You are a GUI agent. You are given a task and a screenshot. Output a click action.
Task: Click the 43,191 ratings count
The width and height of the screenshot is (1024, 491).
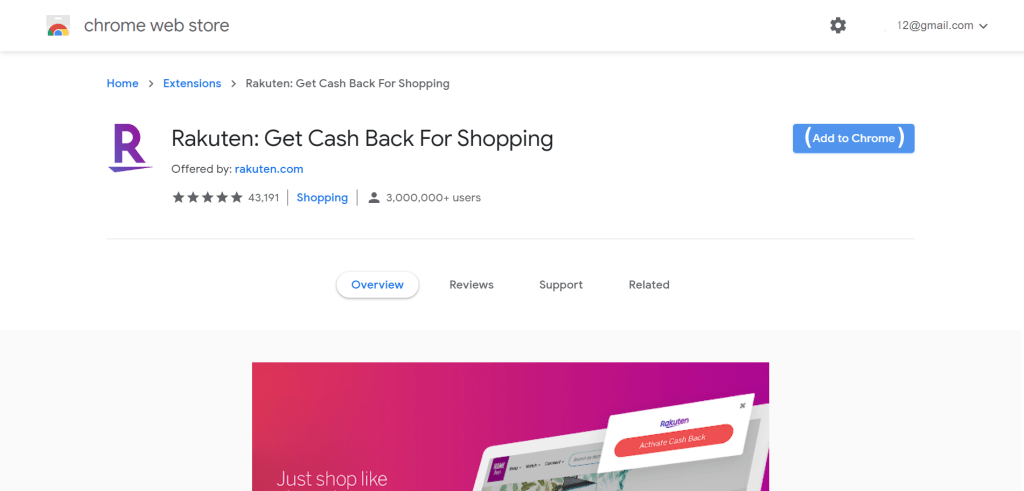tap(263, 197)
